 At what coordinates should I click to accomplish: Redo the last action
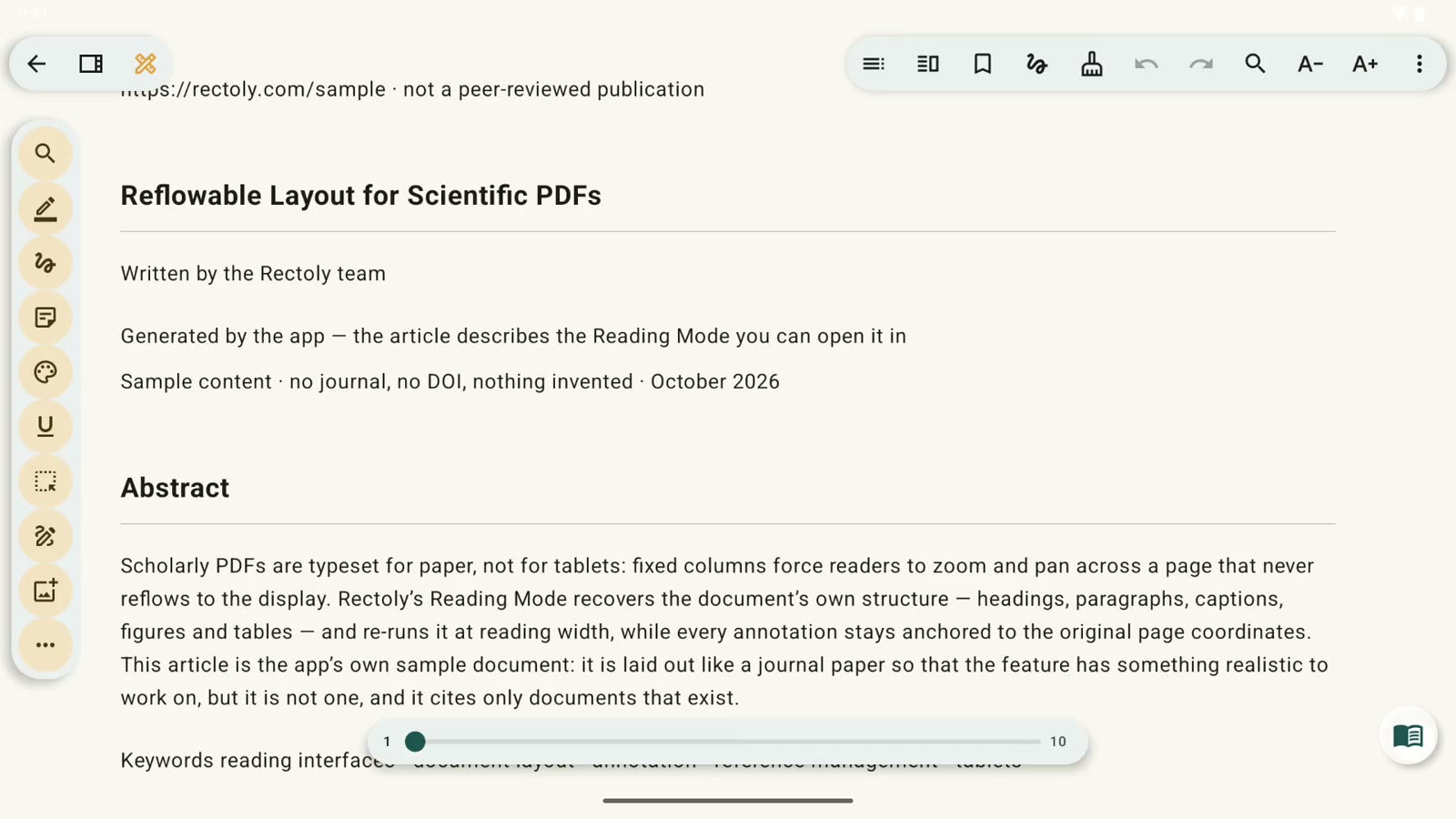(1201, 64)
